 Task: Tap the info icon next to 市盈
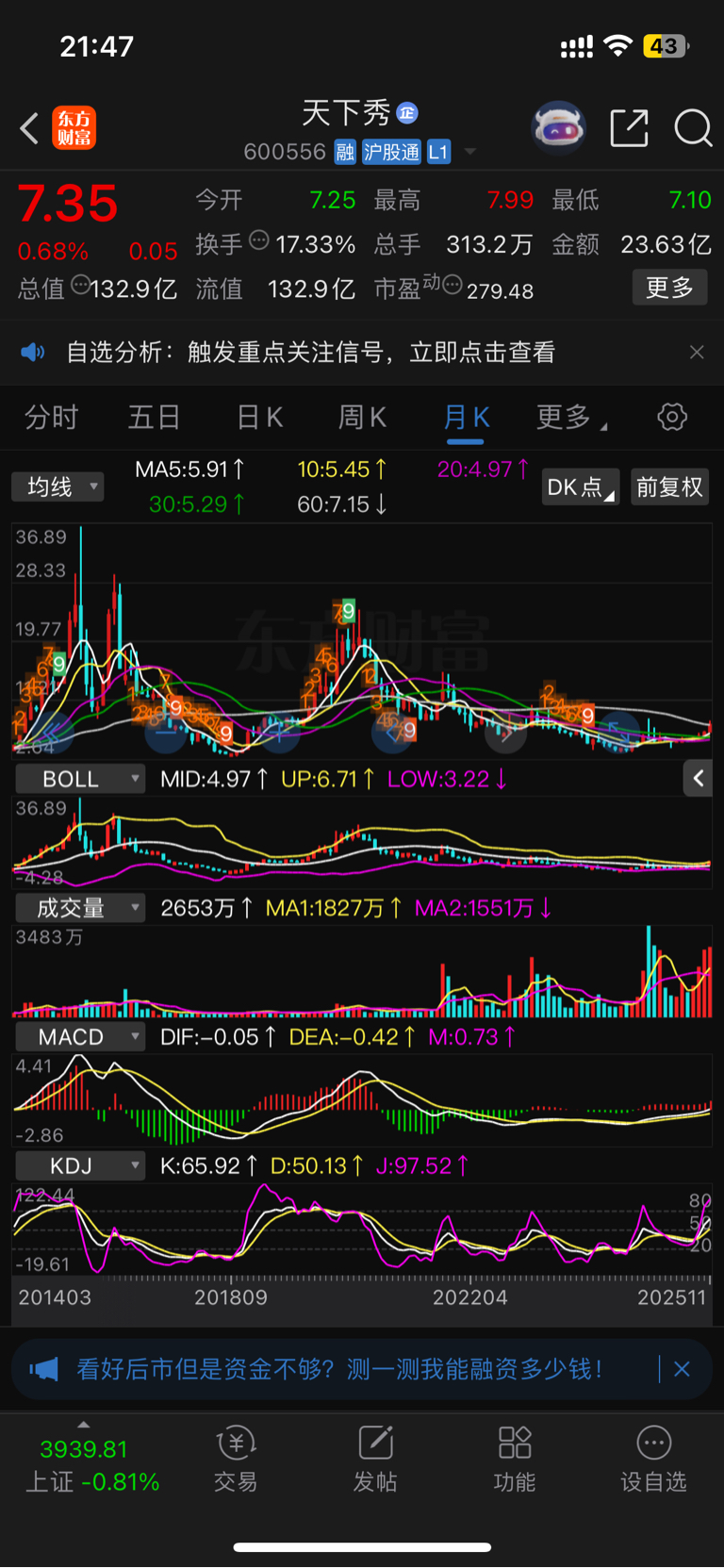point(452,284)
